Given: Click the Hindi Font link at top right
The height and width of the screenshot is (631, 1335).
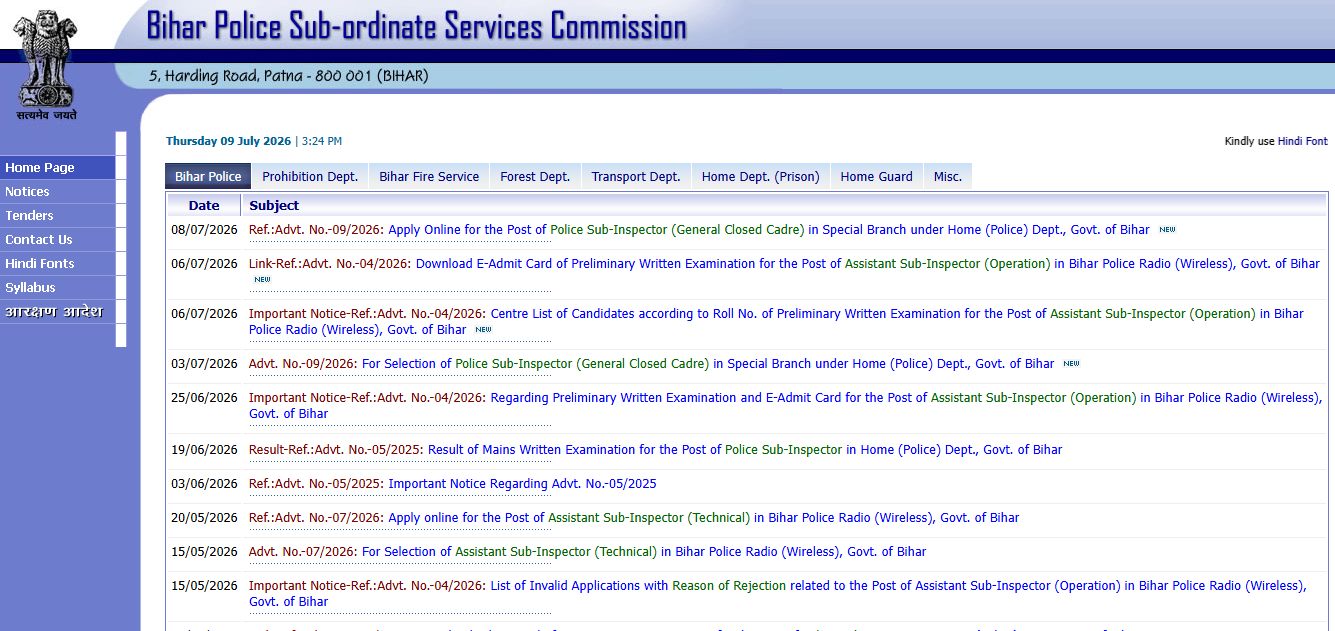Looking at the screenshot, I should point(1303,142).
